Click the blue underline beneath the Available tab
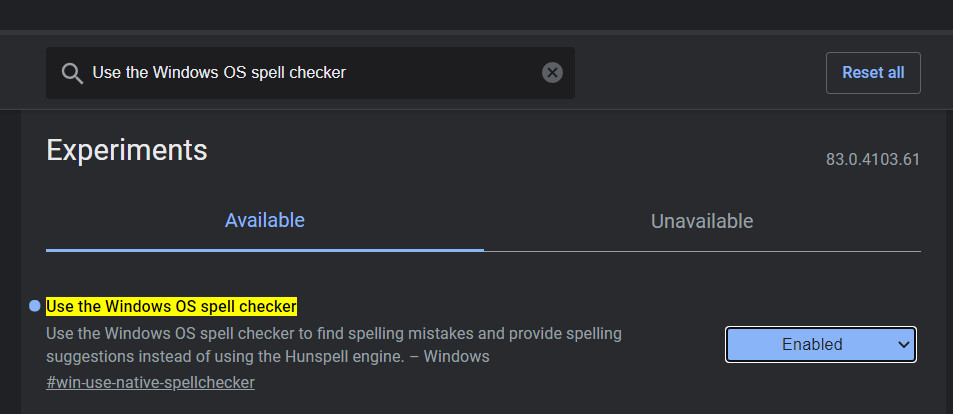The image size is (953, 414). coord(264,250)
